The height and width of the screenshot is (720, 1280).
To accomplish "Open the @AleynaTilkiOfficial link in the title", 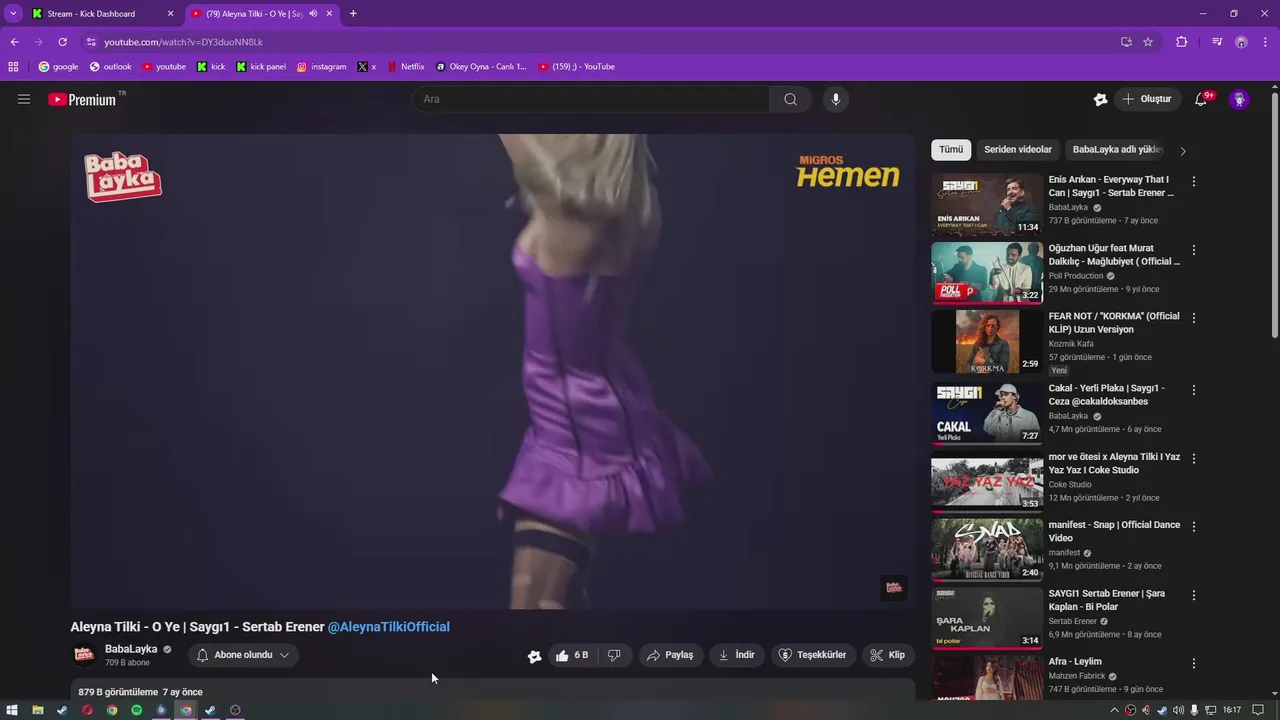I will point(389,627).
